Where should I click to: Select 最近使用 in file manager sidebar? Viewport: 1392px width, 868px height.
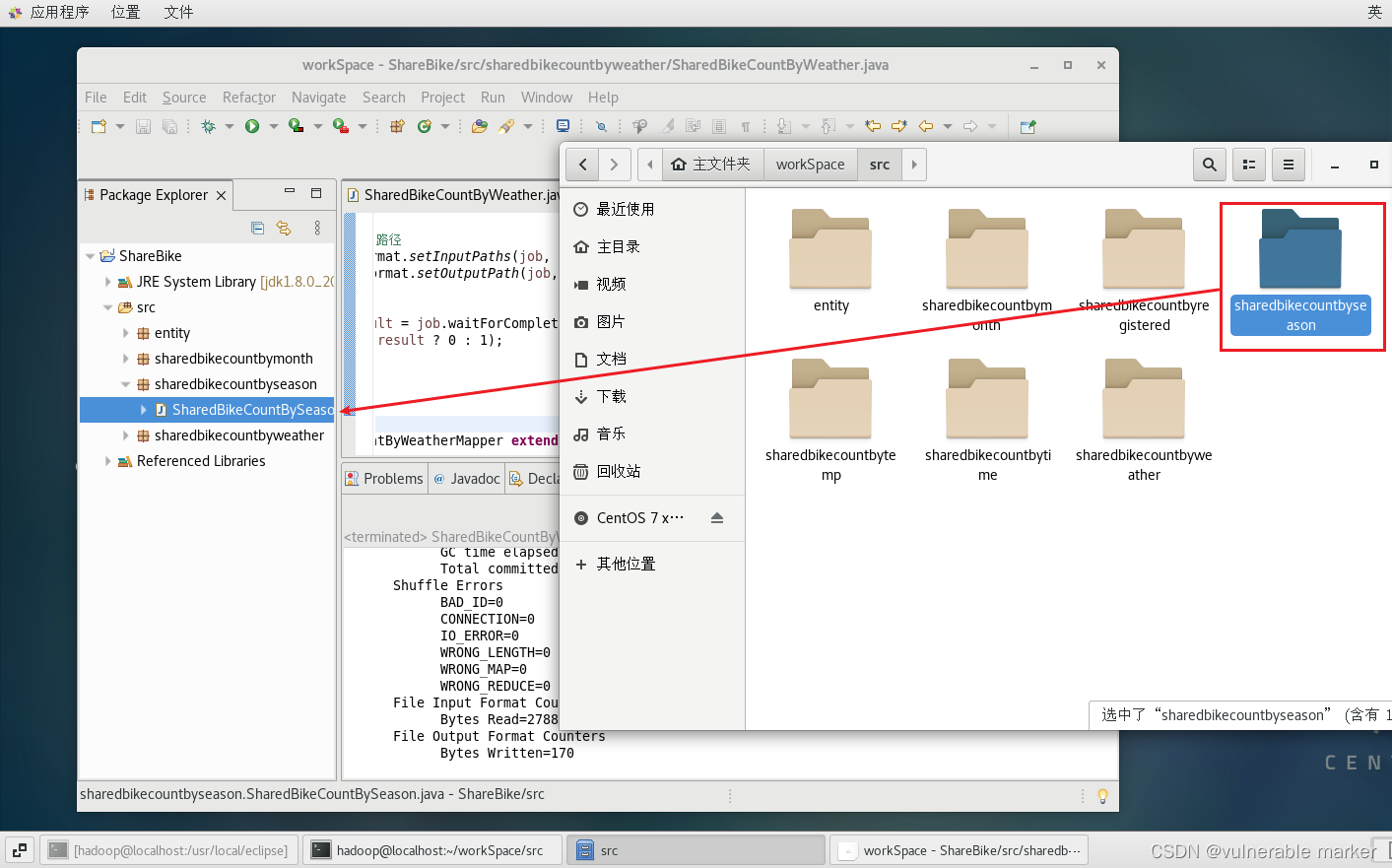point(652,209)
